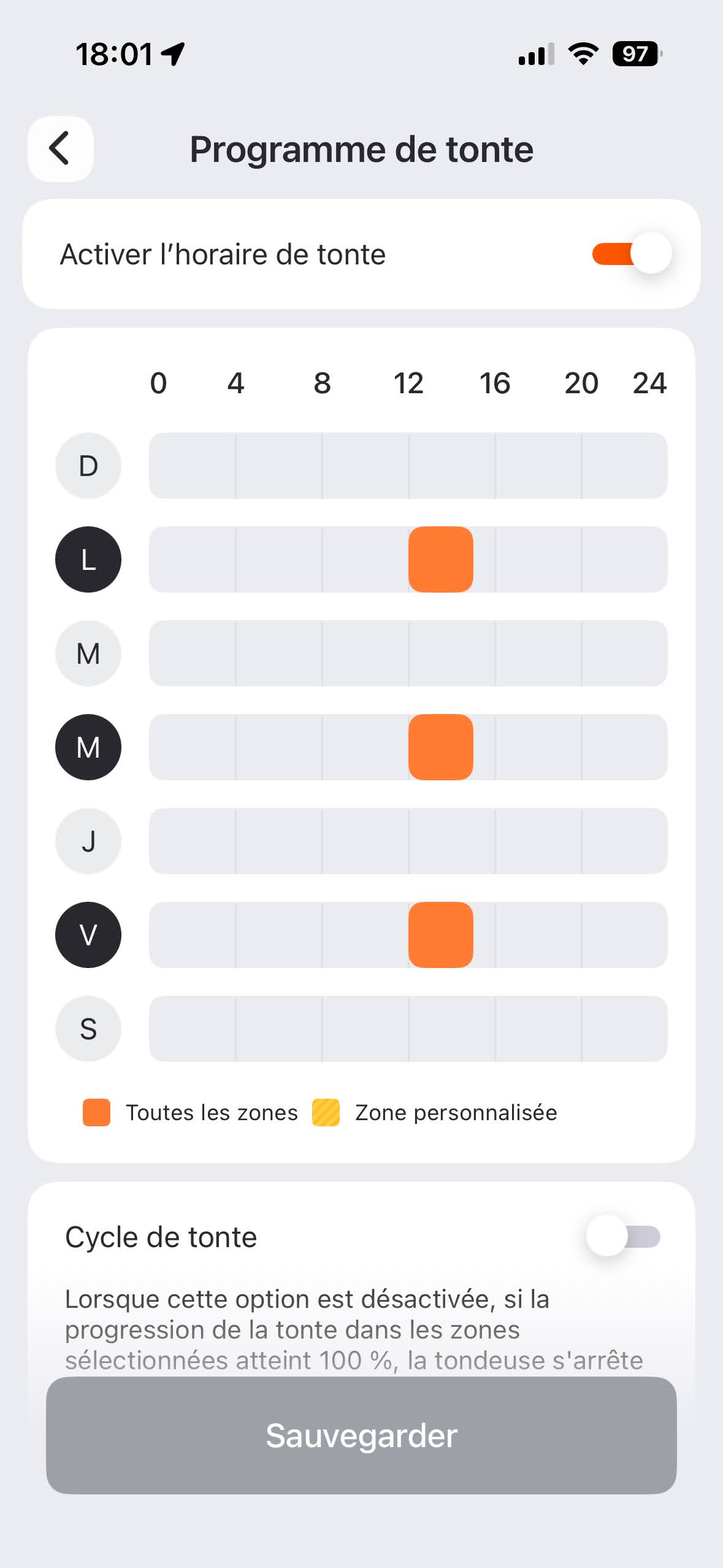Image resolution: width=723 pixels, height=1568 pixels.
Task: Click the yellow 'Zone personnalisée' legend swatch
Action: click(326, 1113)
